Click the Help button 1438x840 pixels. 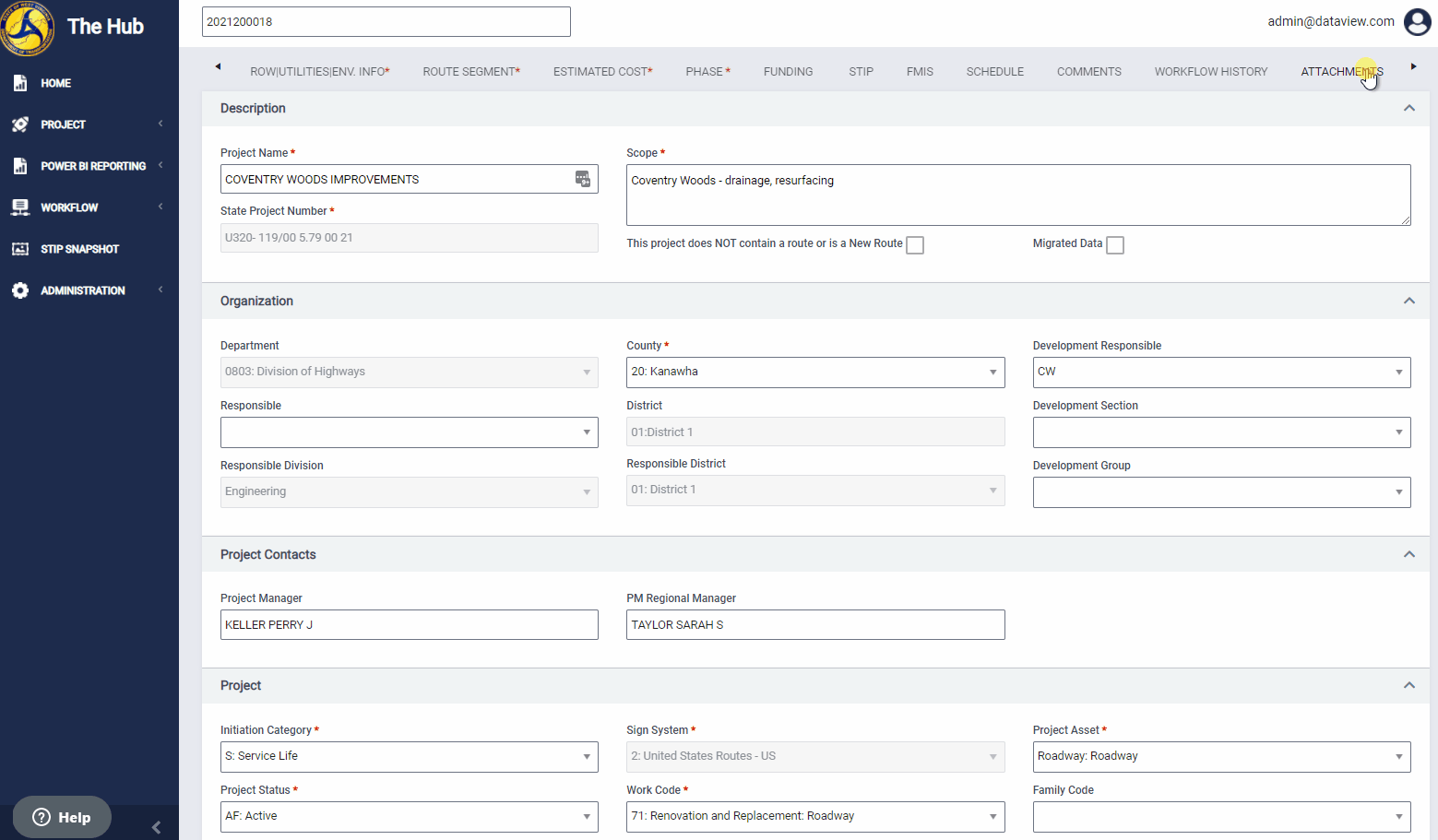tap(62, 817)
